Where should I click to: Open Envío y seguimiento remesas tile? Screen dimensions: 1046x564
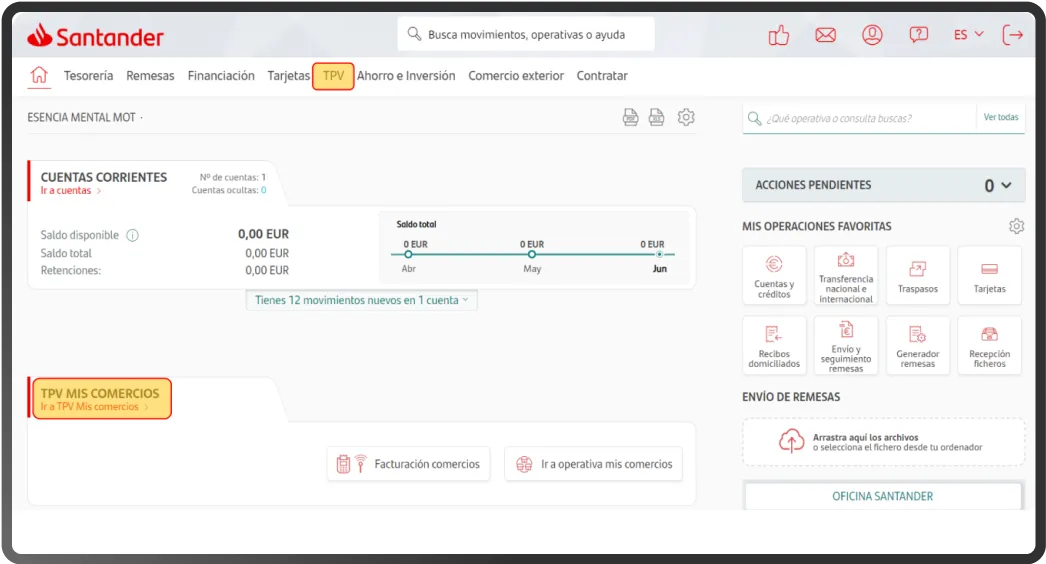[x=846, y=346]
